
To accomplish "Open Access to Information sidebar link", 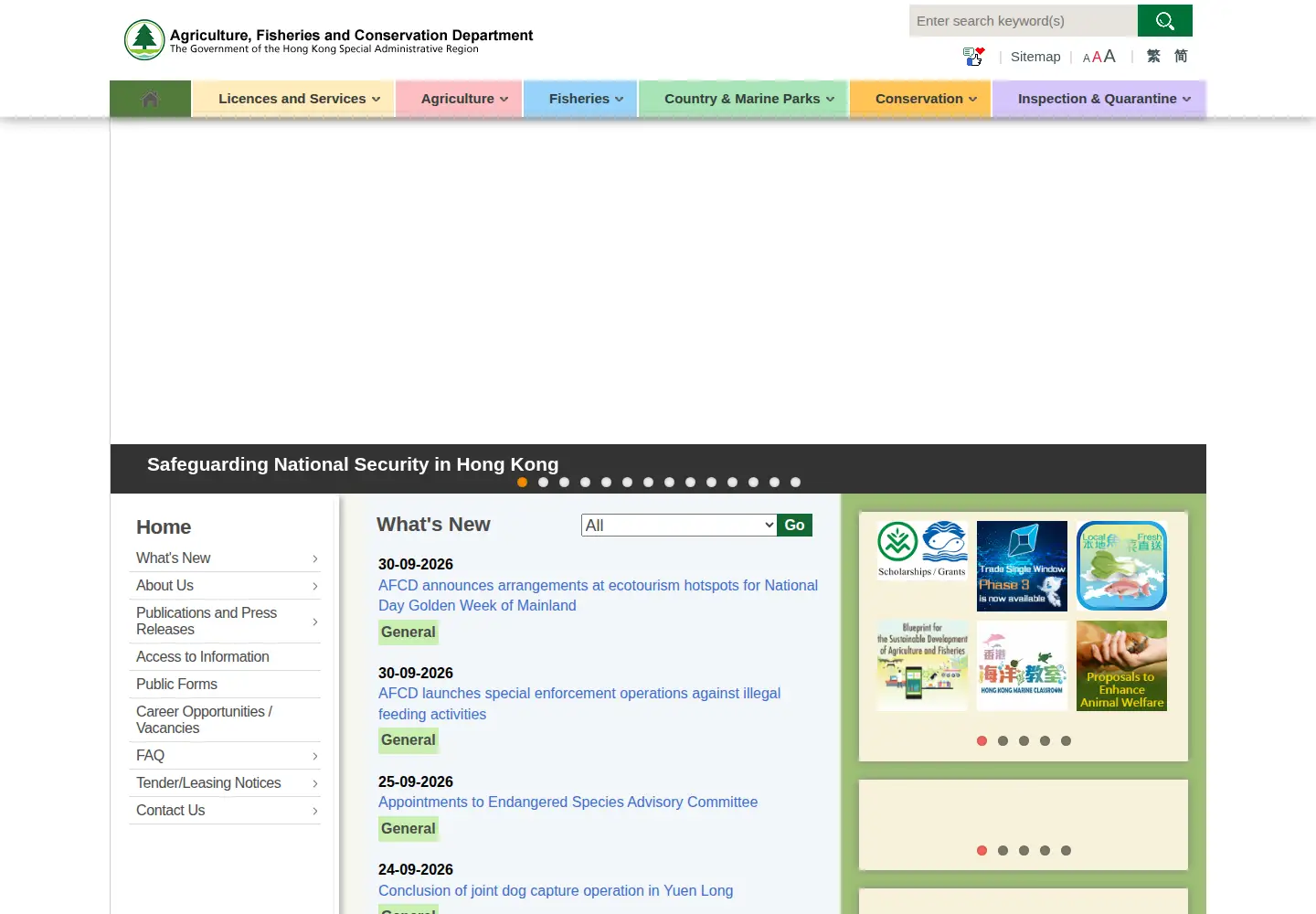I will click(225, 657).
